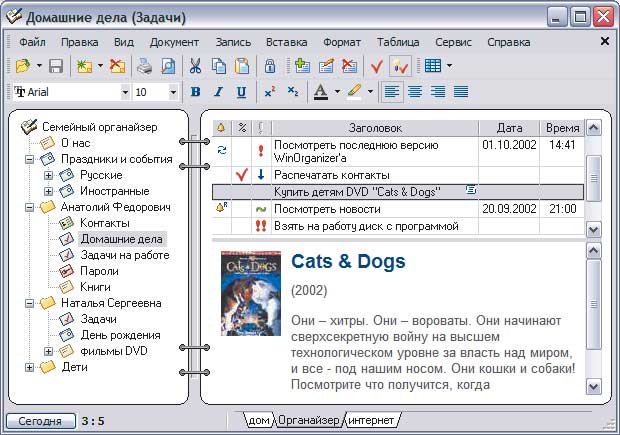This screenshot has height=435, width=620.
Task: Open the Arial font name dropdown
Action: 125,92
